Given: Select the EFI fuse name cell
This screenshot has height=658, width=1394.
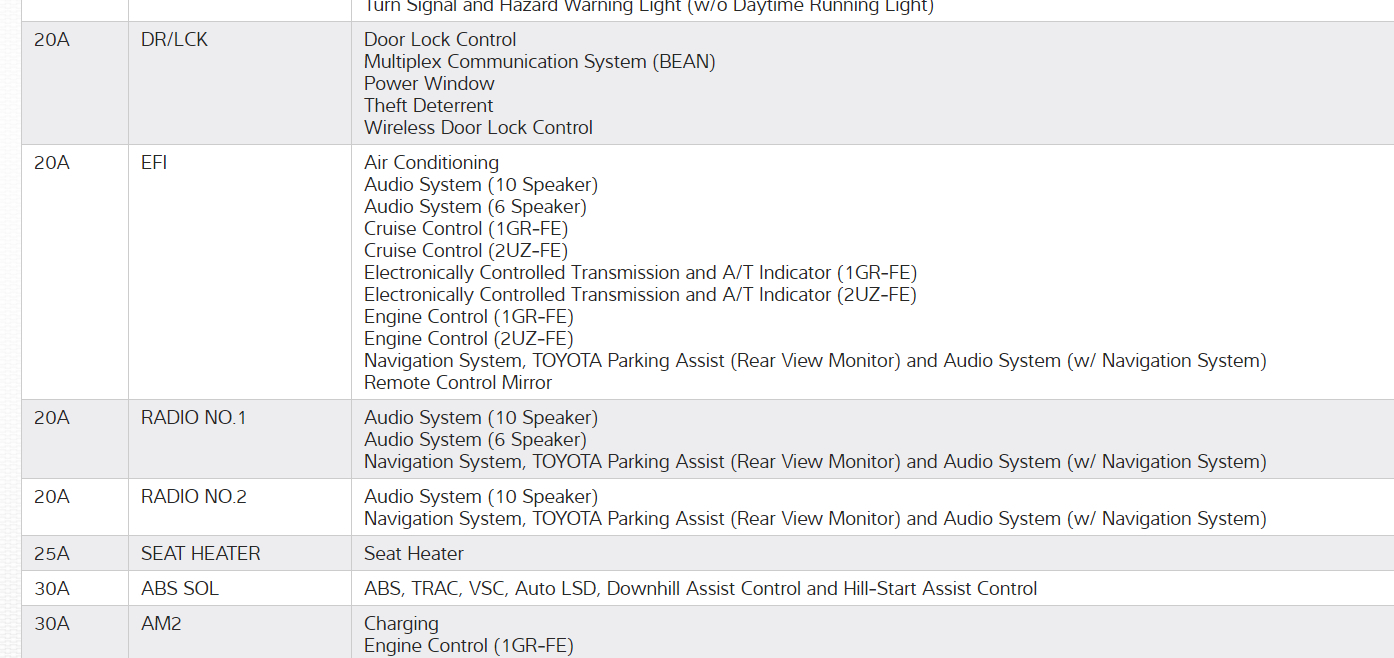Looking at the screenshot, I should point(154,163).
